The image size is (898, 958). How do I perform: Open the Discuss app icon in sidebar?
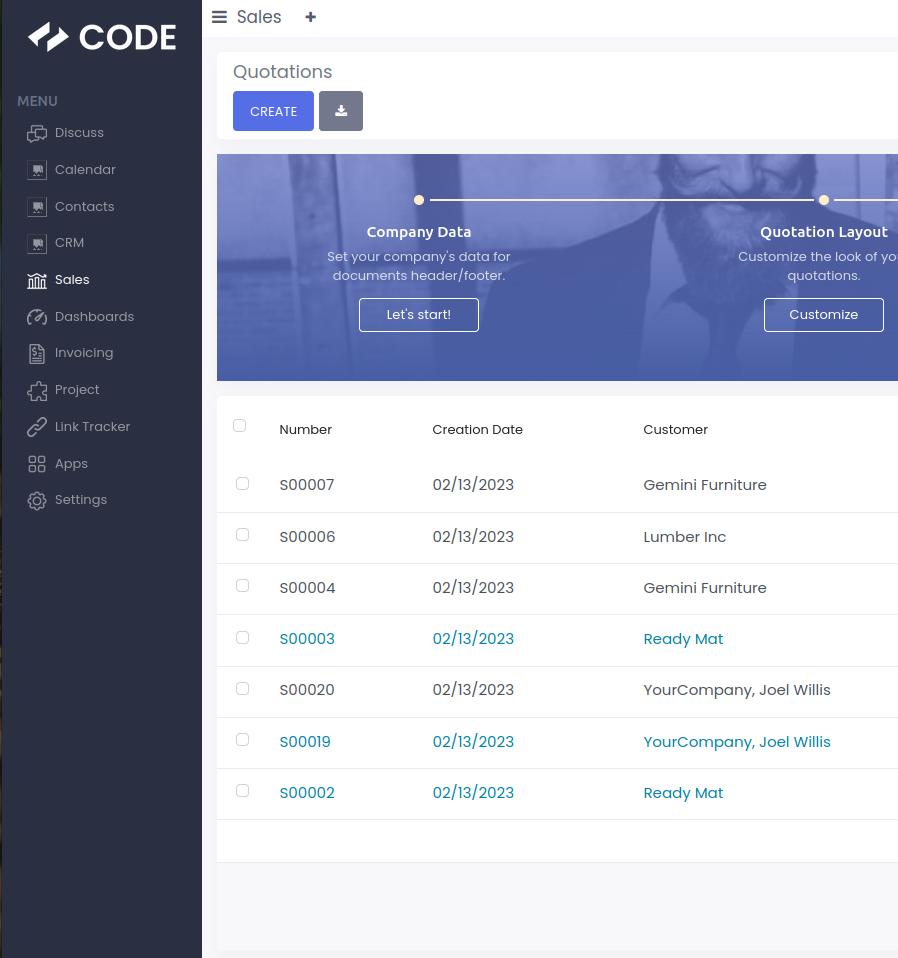point(37,133)
